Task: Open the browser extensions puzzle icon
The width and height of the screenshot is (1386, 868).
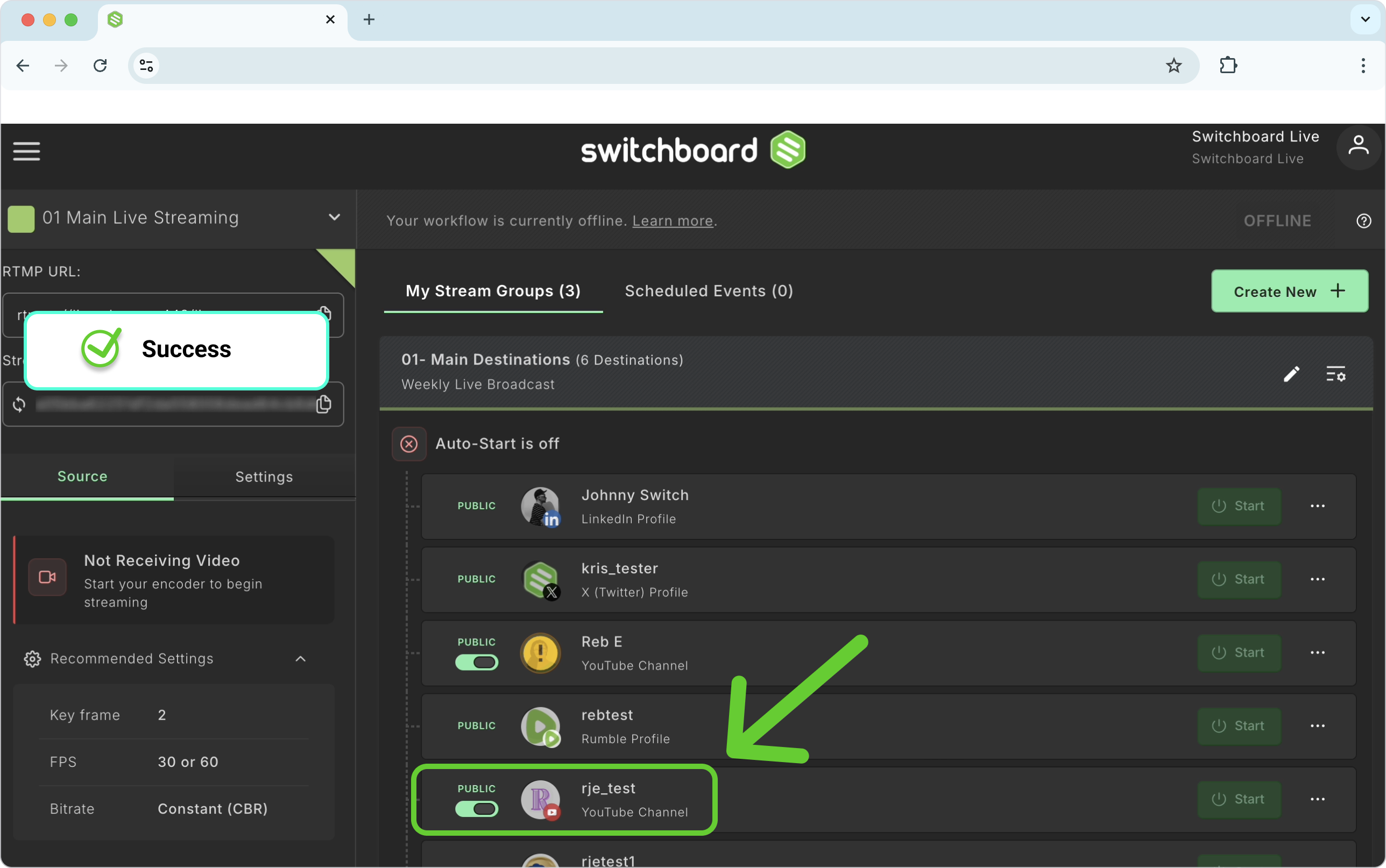Action: pos(1228,66)
